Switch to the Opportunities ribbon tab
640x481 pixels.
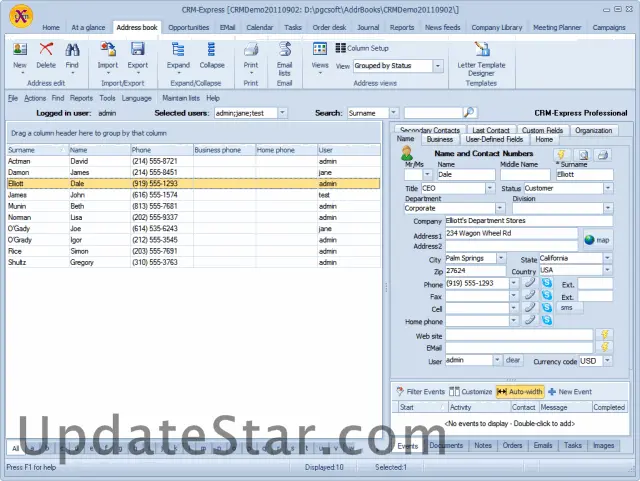pyautogui.click(x=188, y=27)
